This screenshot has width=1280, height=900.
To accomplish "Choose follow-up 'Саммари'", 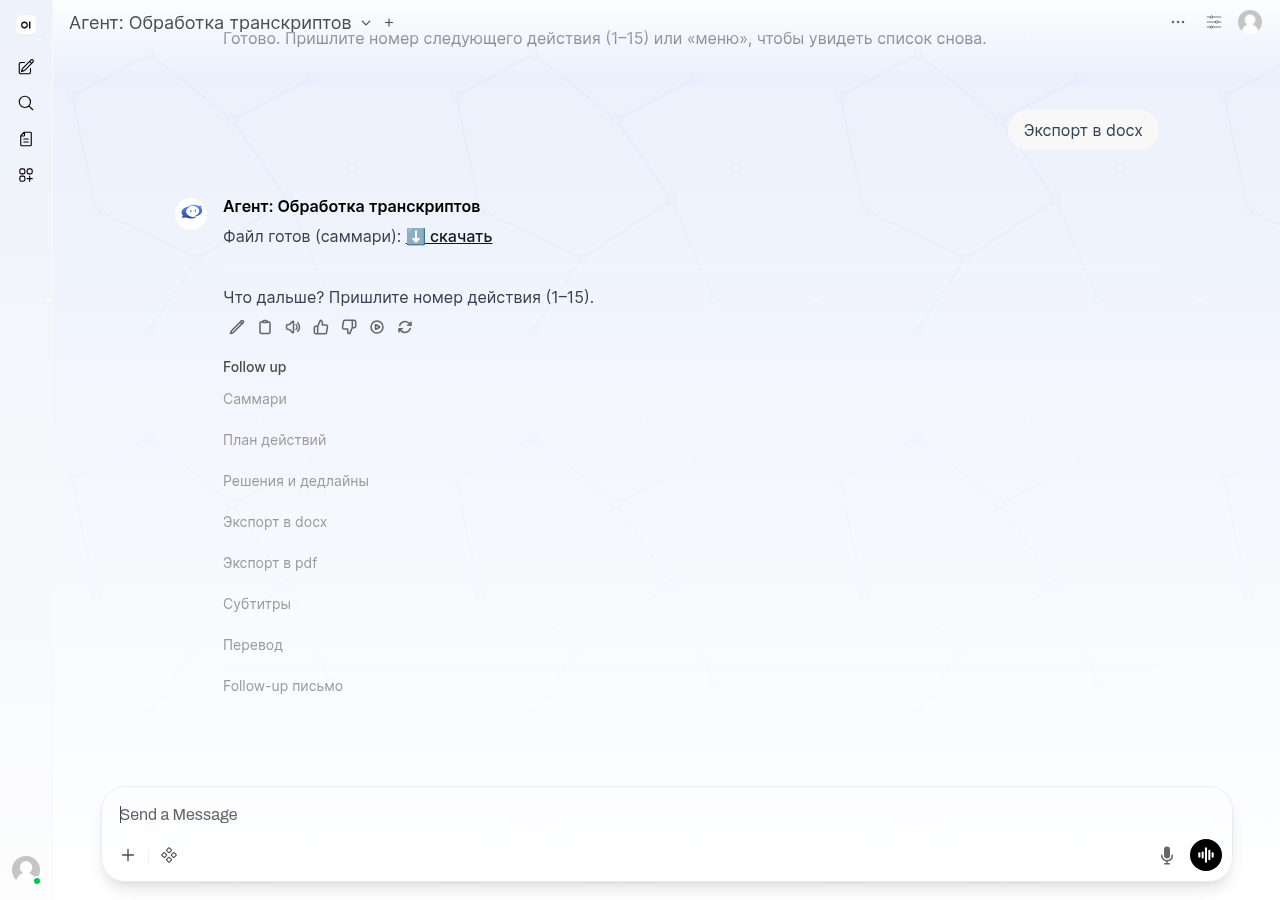I will point(255,399).
